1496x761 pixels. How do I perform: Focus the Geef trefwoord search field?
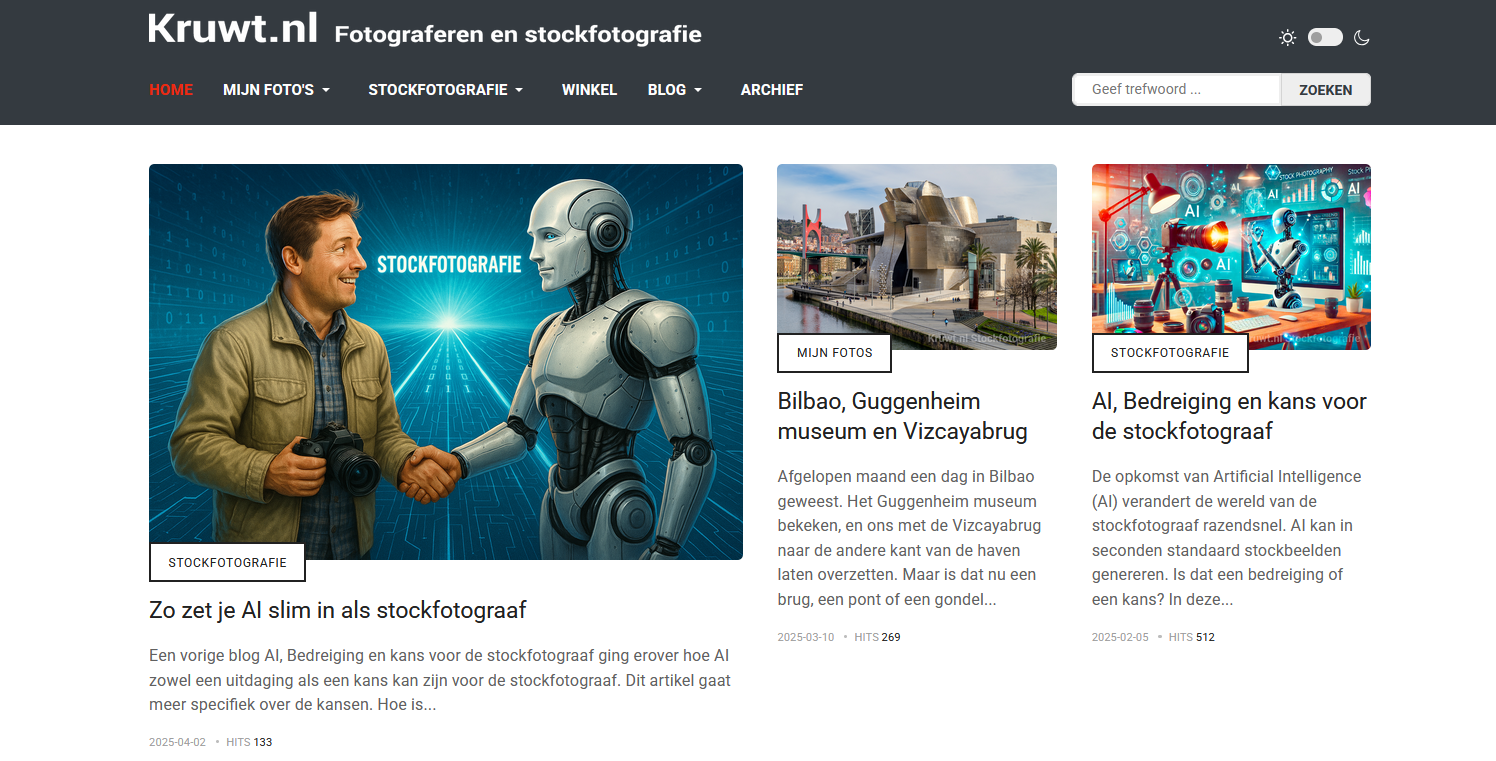(x=1176, y=90)
